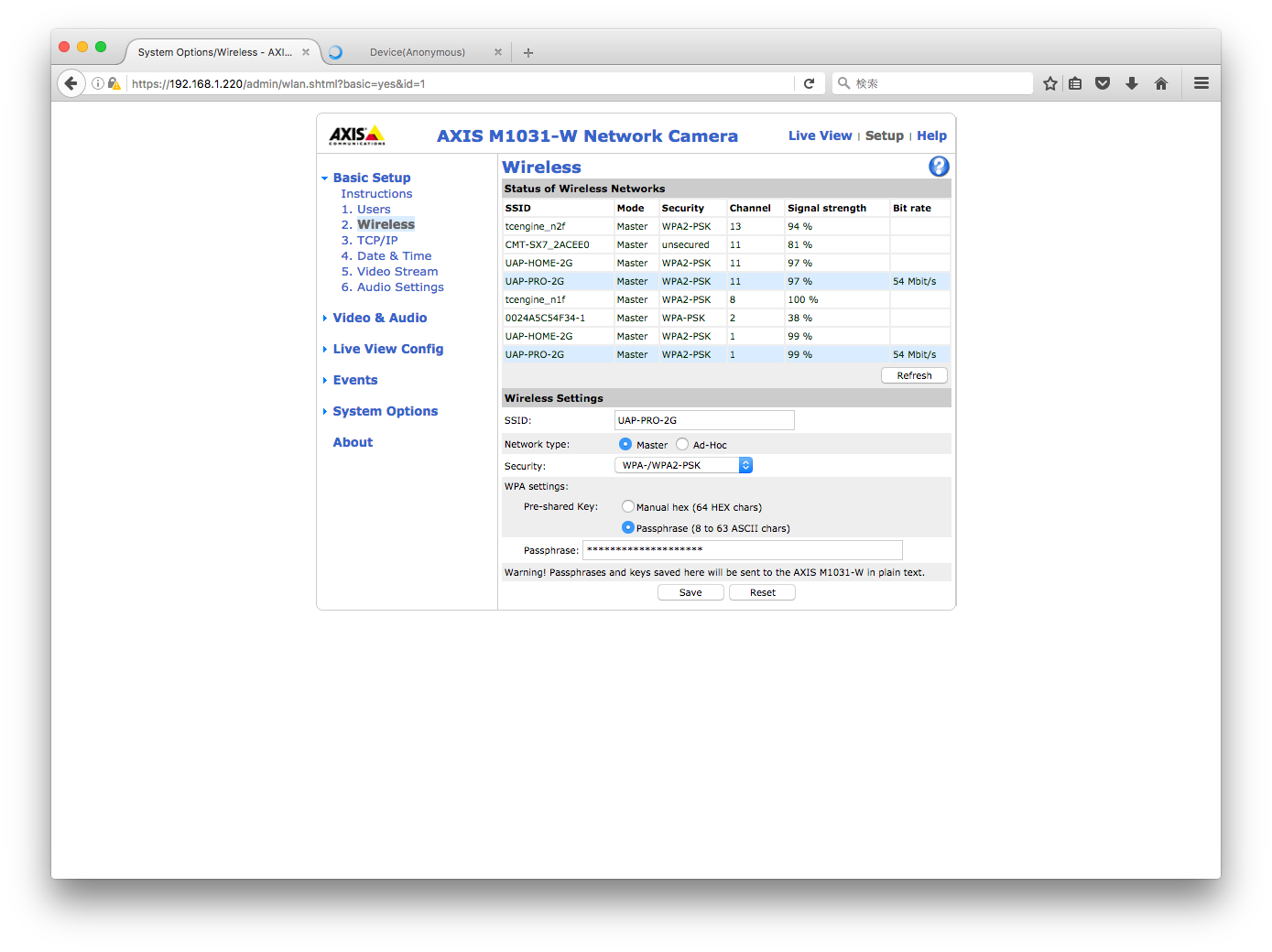Viewport: 1272px width, 952px height.
Task: Open the downloads arrow icon
Action: coord(1132,83)
